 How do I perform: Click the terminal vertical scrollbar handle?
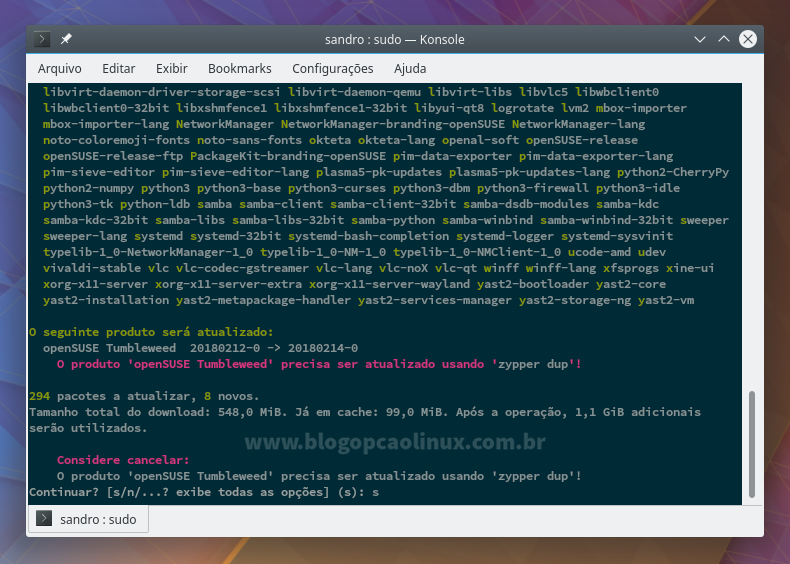pos(752,444)
